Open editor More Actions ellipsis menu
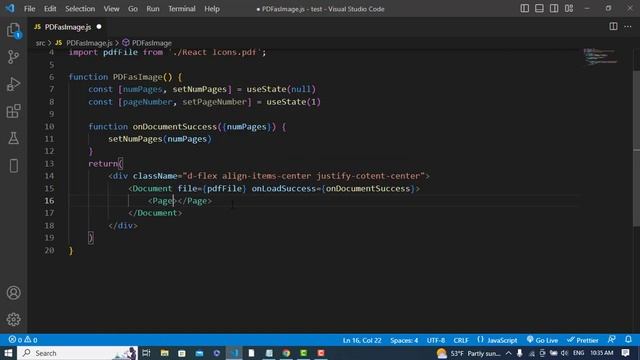640x360 pixels. point(628,27)
